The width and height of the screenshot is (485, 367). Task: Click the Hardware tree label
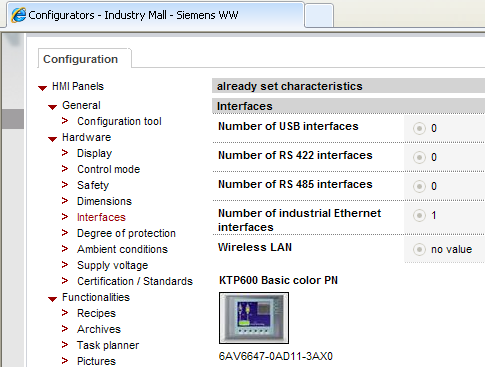pos(87,137)
